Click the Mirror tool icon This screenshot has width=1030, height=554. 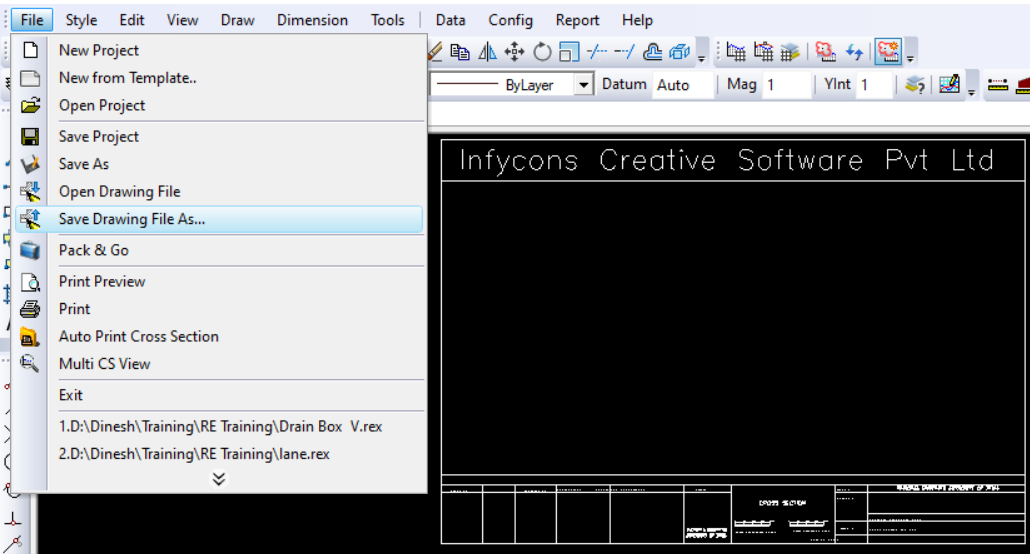tap(488, 52)
